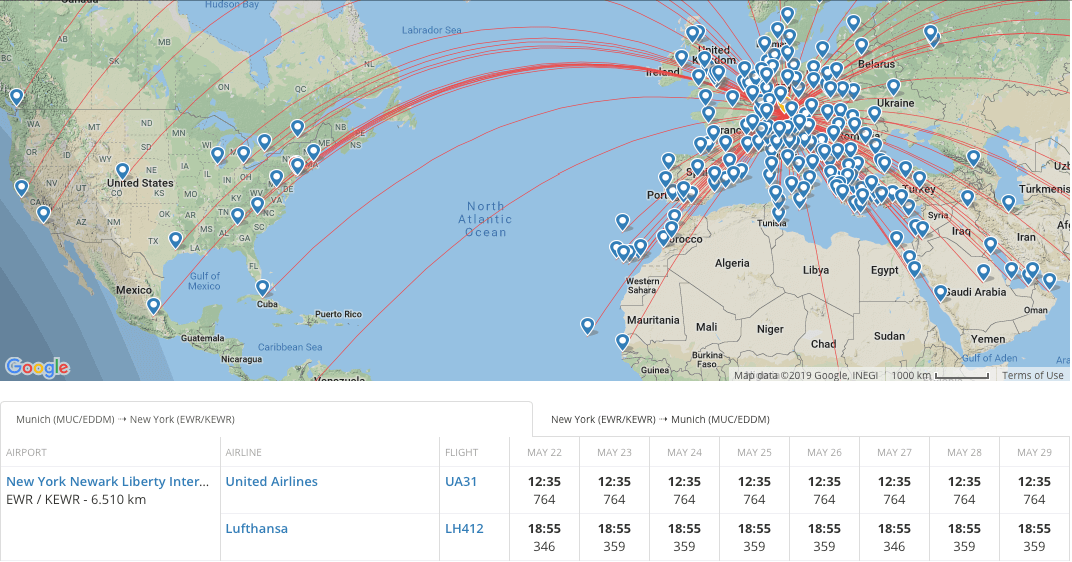
Task: Click the map pin at Mexico City
Action: pyautogui.click(x=154, y=305)
